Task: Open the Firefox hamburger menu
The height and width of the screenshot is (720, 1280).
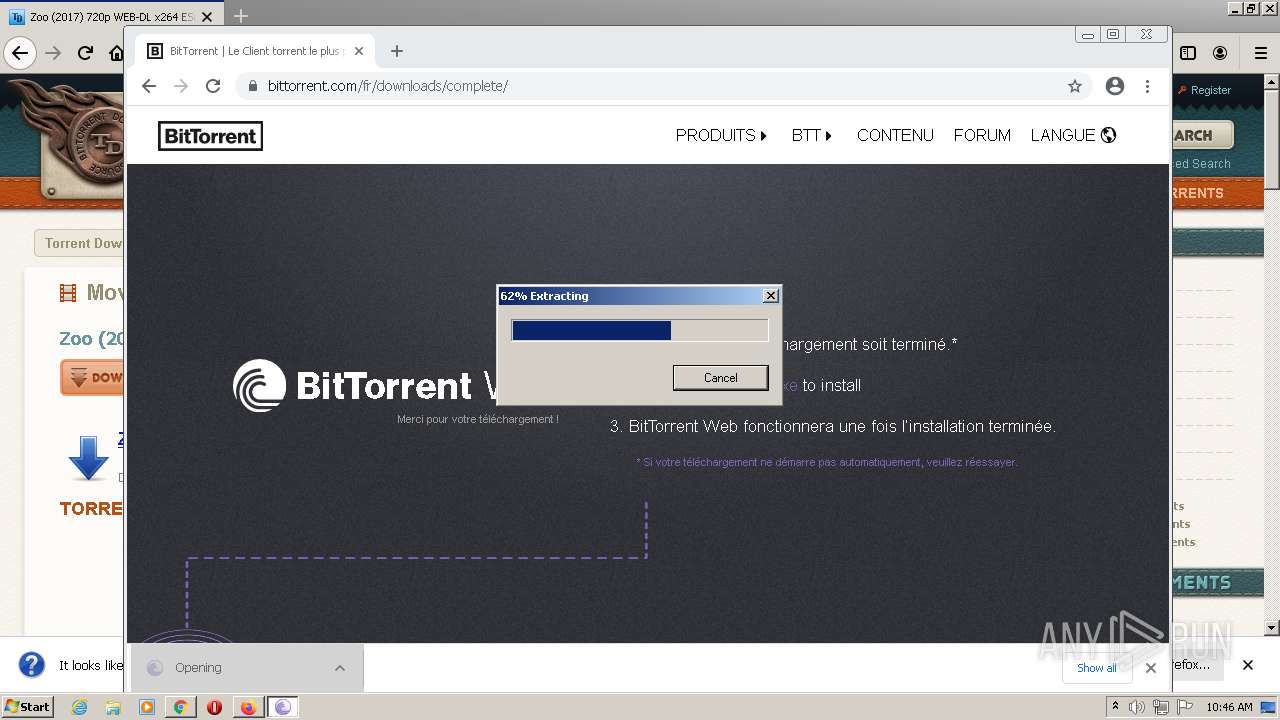Action: tap(1260, 53)
